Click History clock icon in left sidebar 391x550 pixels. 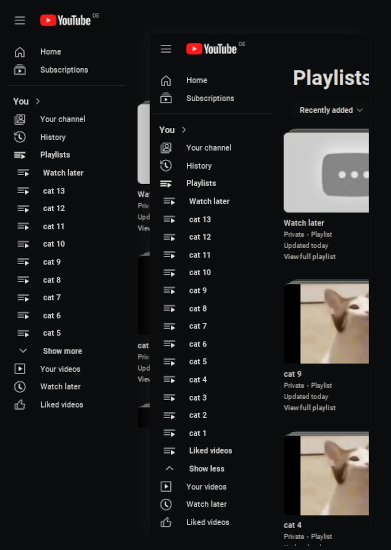pos(20,137)
